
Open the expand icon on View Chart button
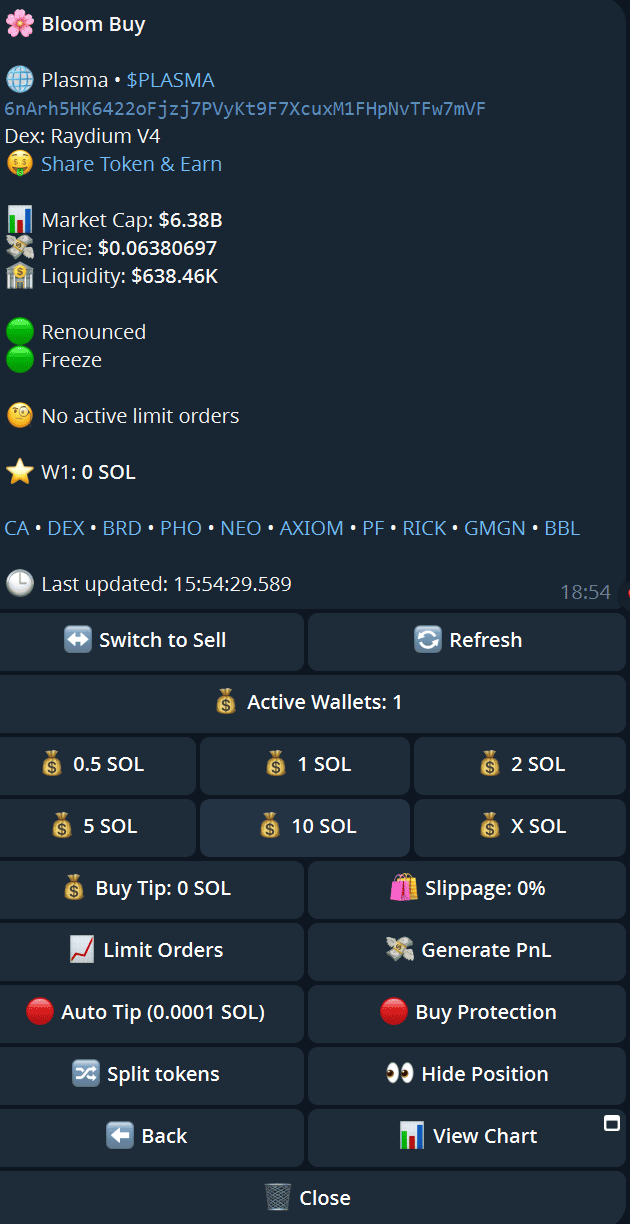point(612,1123)
